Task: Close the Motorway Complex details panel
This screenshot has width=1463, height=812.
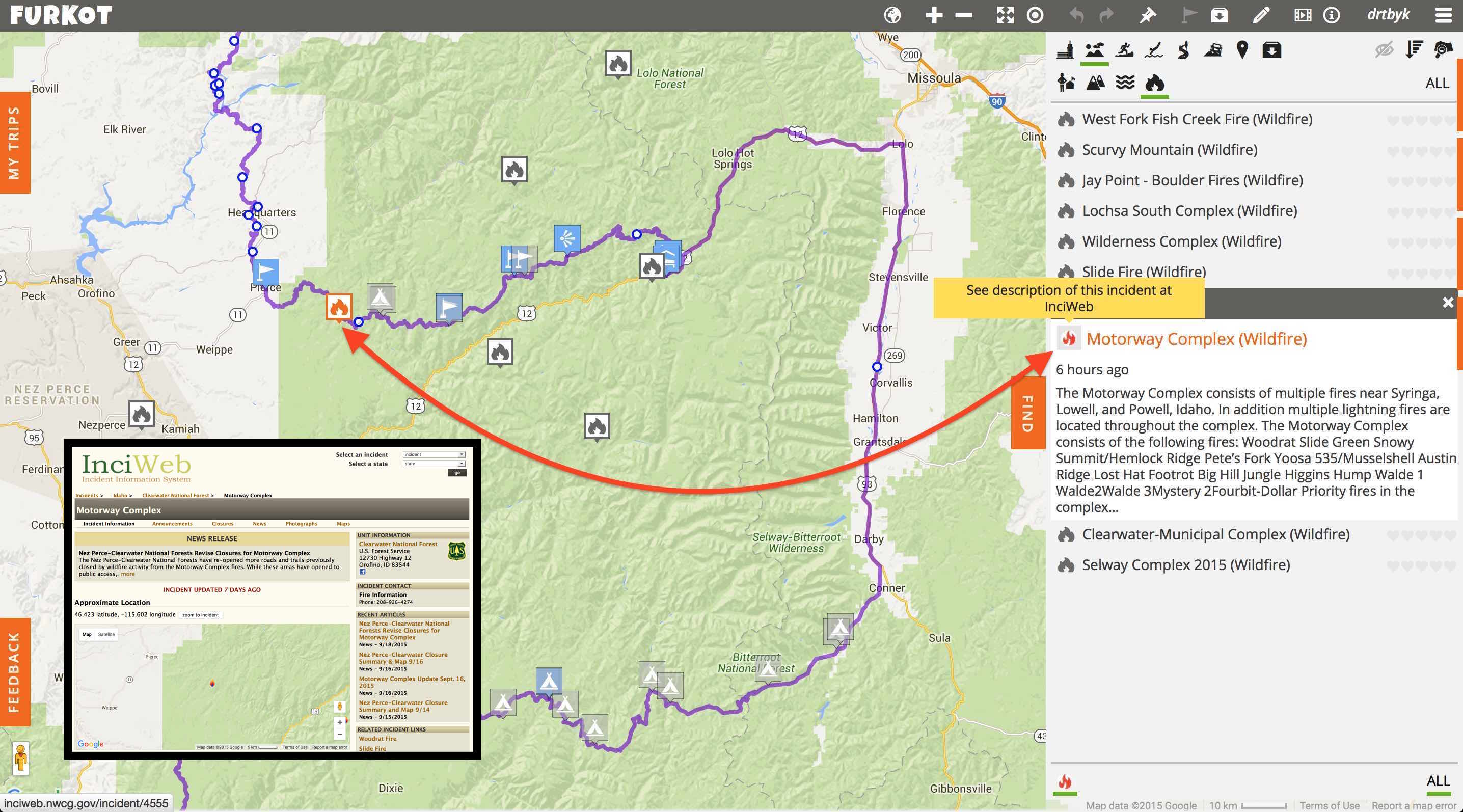Action: [1448, 303]
